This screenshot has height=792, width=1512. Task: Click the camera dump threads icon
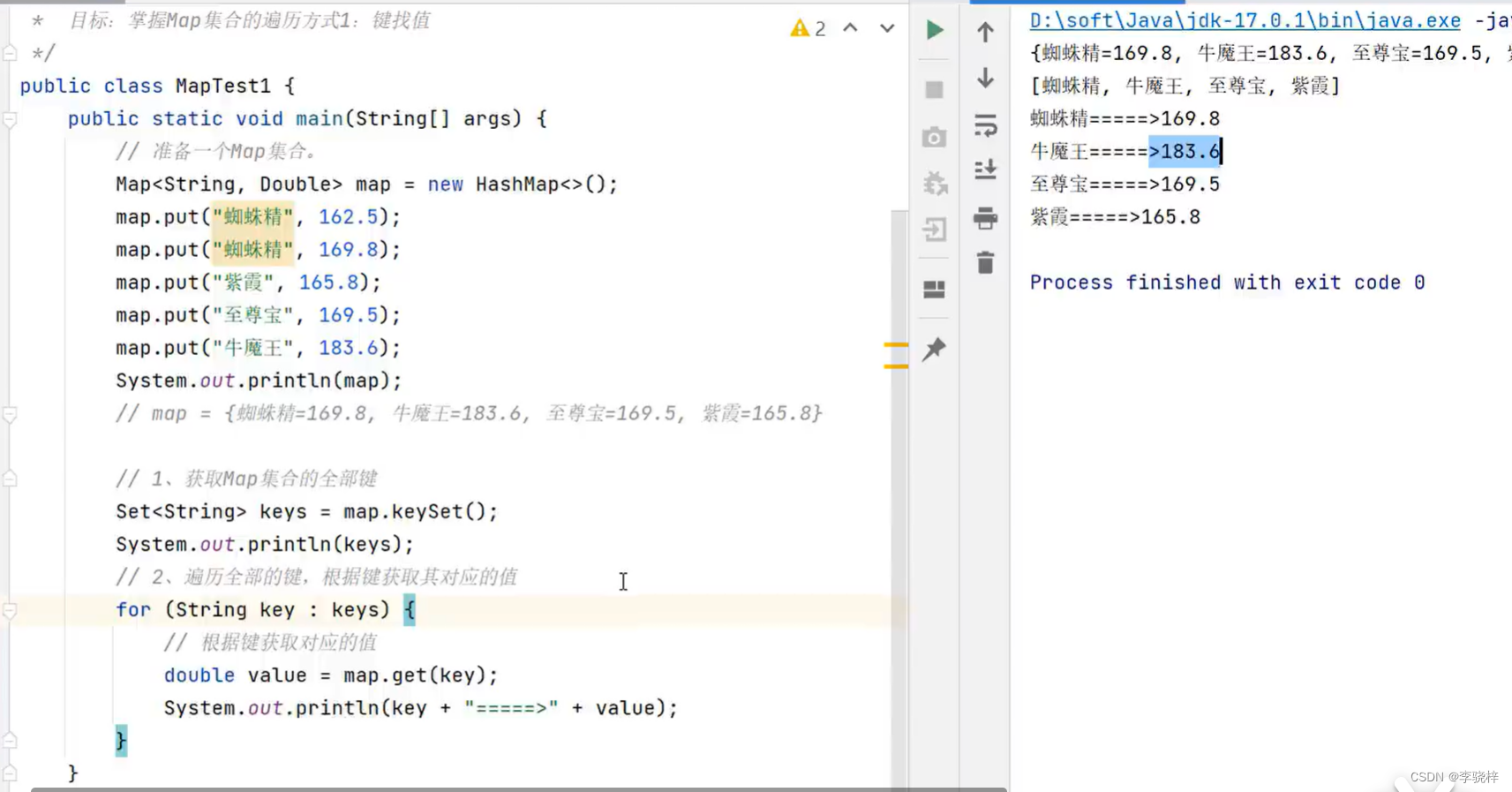935,137
